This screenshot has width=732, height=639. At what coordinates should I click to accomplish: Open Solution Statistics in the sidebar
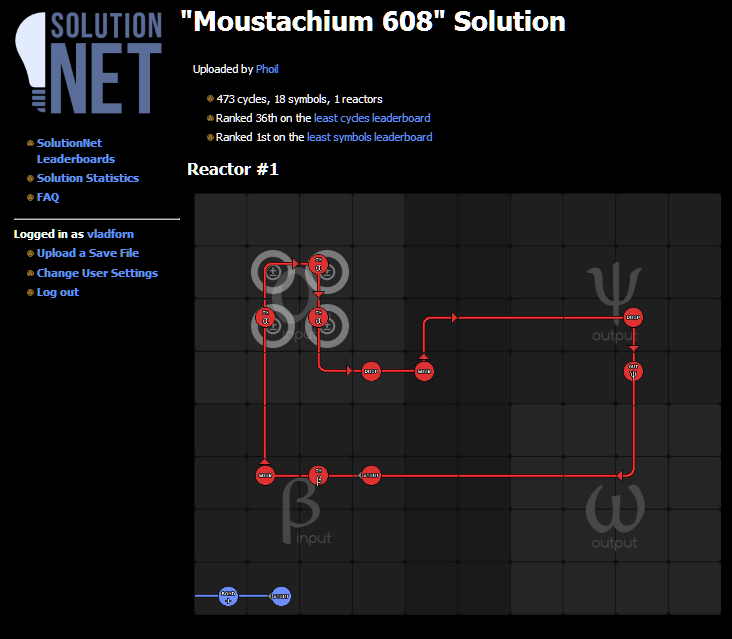[88, 178]
